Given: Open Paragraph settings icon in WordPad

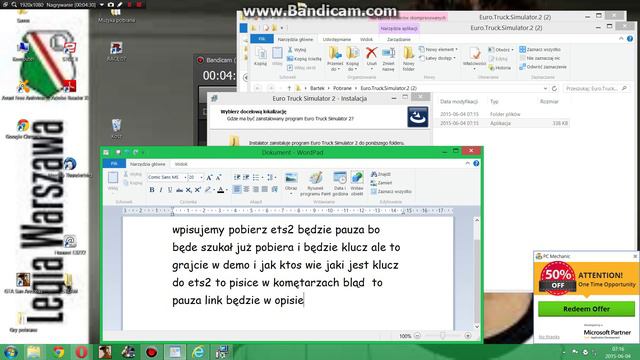Looking at the screenshot, I should [275, 189].
